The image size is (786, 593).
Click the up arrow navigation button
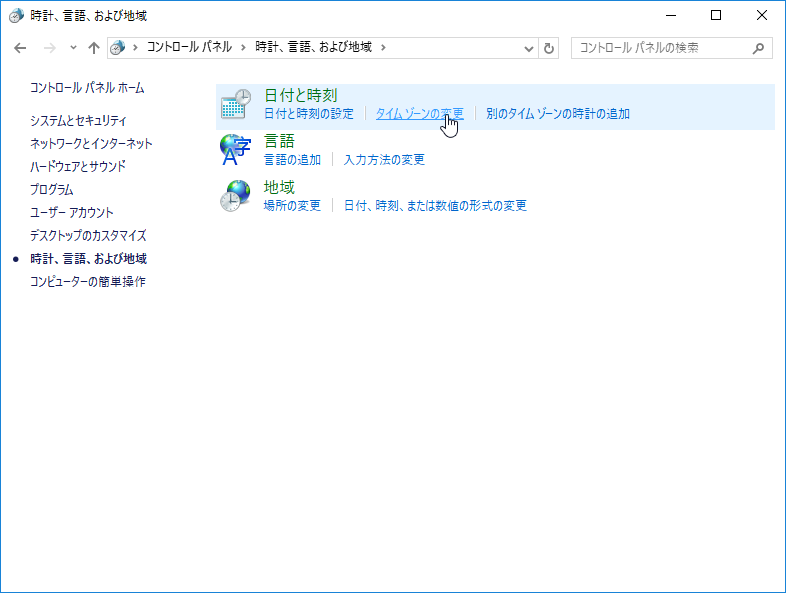point(94,48)
